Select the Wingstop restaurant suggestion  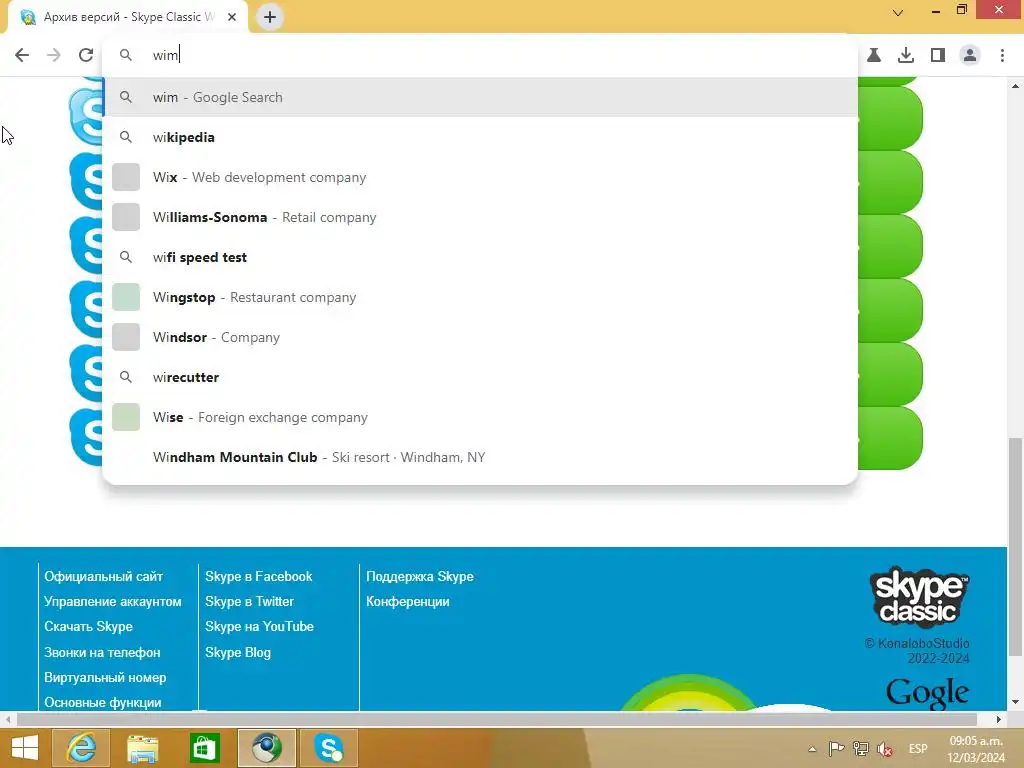pos(479,297)
